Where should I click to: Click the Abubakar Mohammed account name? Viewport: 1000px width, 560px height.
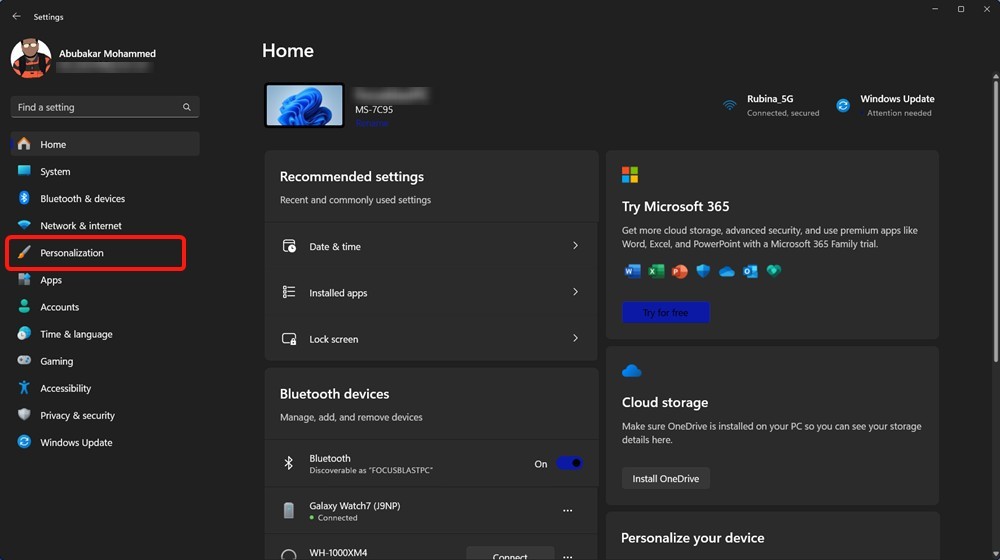[x=107, y=54]
